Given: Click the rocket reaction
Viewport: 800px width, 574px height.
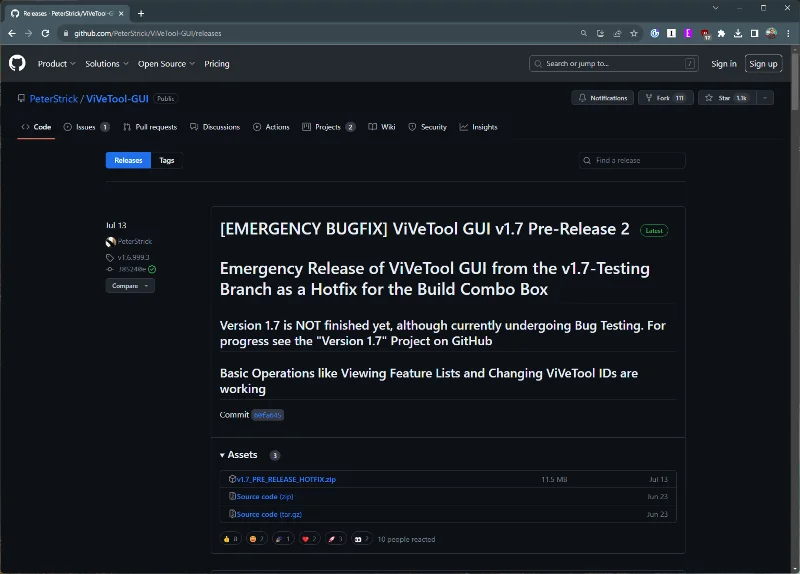Looking at the screenshot, I should coord(335,539).
